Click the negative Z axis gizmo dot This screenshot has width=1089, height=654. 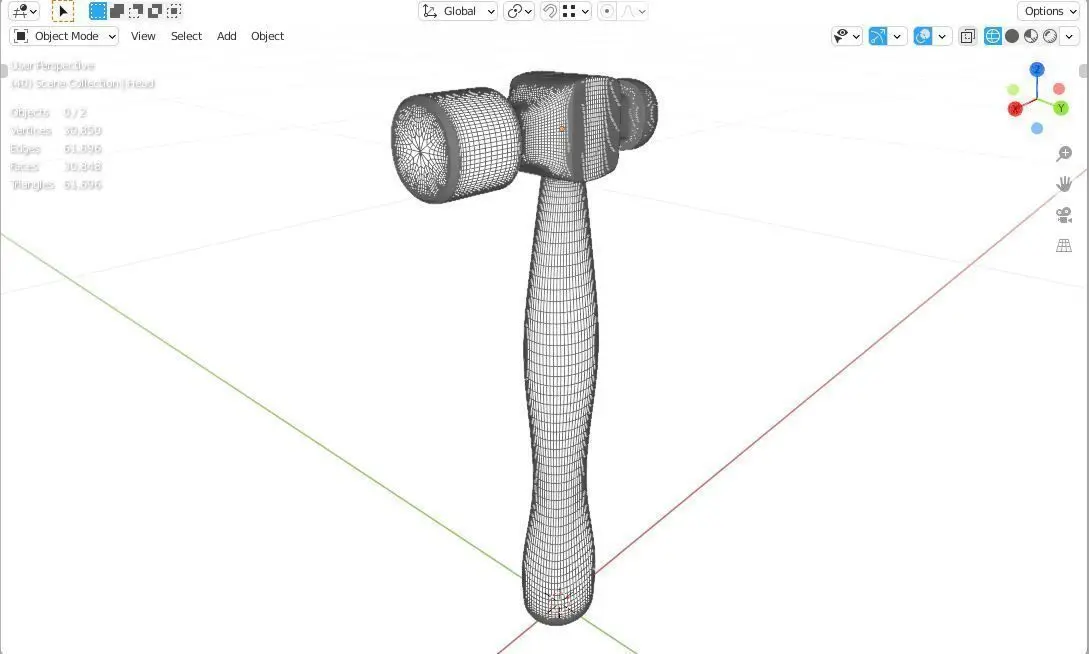(1037, 128)
